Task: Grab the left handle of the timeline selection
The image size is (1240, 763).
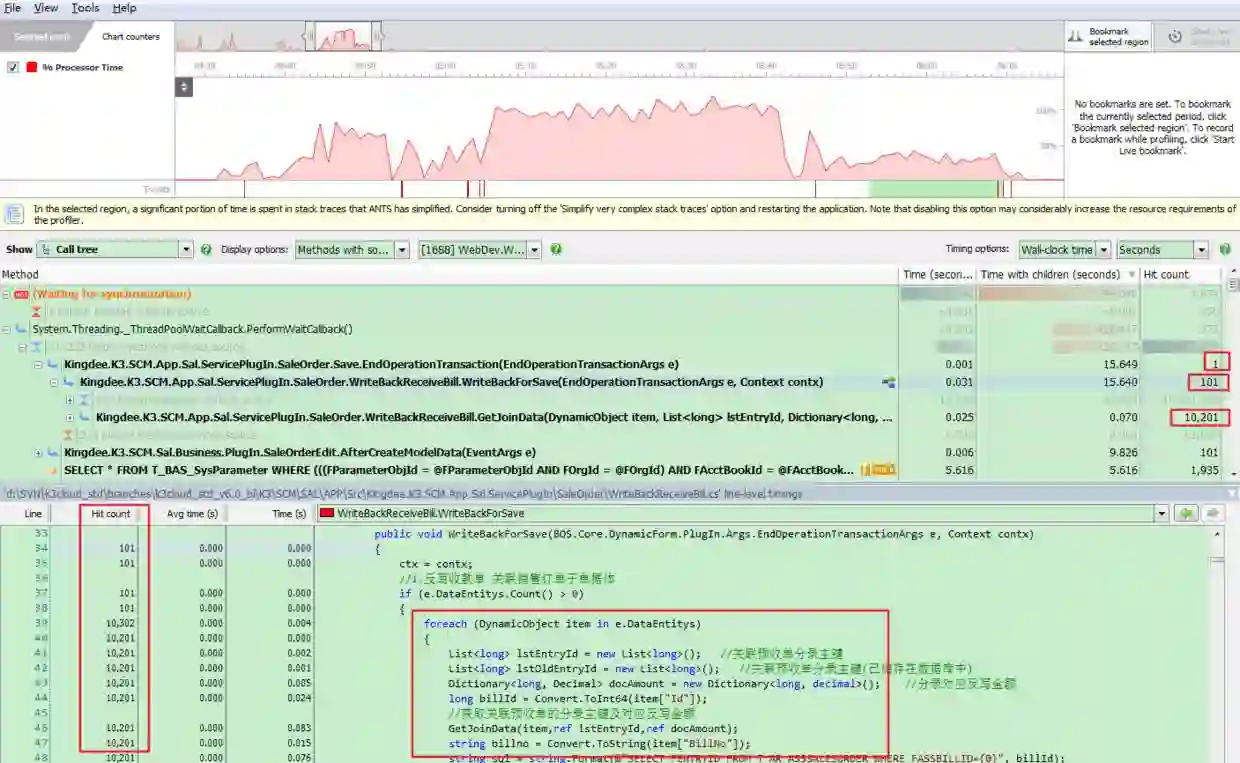Action: [x=311, y=37]
